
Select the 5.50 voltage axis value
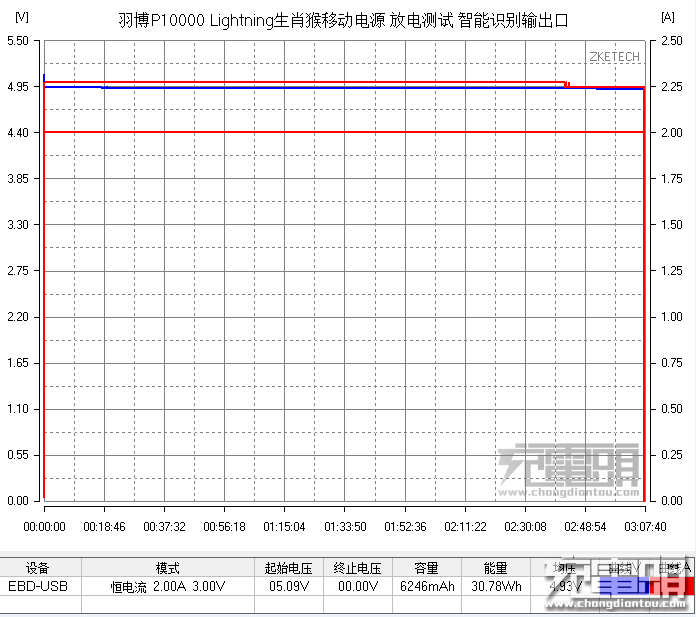(18, 41)
